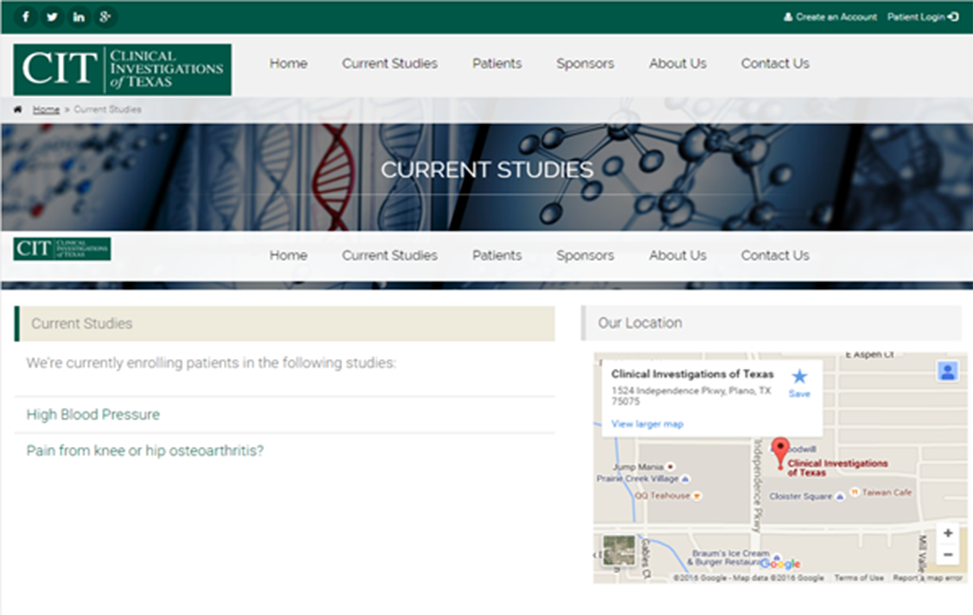Click the red map pin marker
973x615 pixels.
[x=781, y=450]
